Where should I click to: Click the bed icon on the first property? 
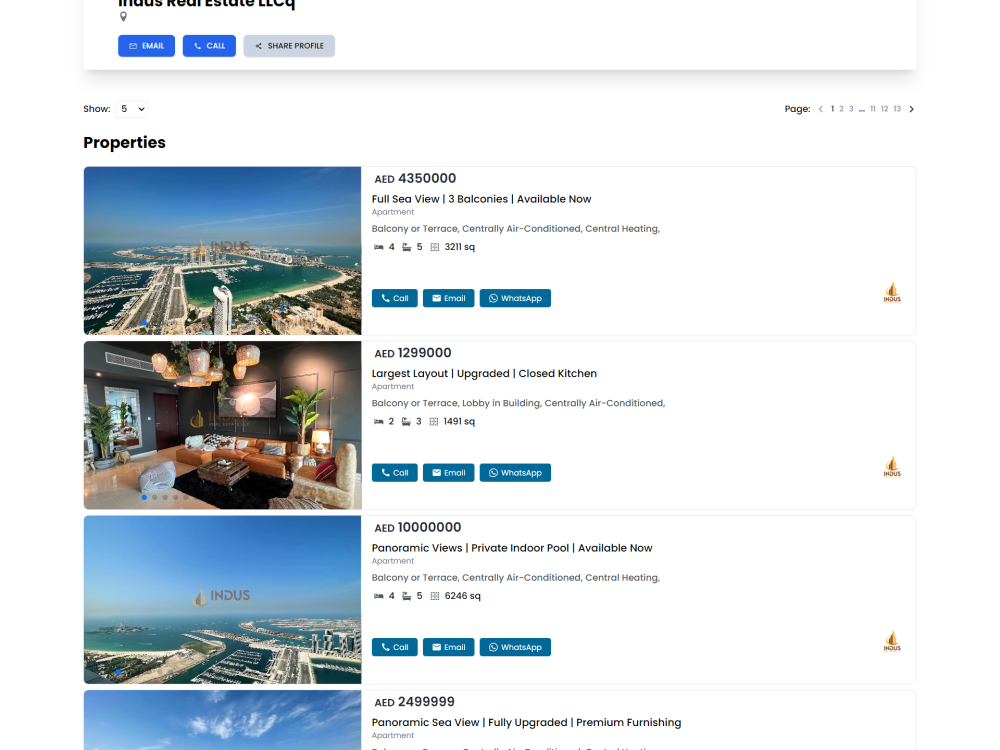click(x=378, y=246)
